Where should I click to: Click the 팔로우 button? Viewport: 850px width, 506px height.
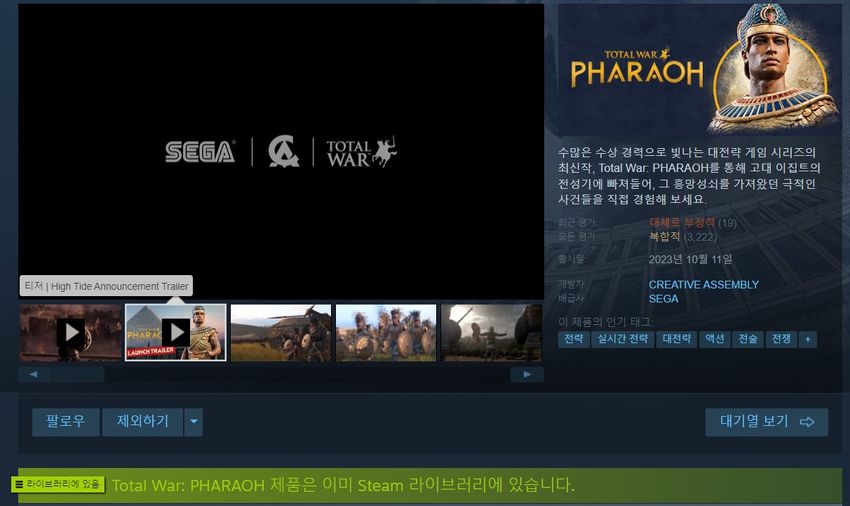tap(66, 421)
